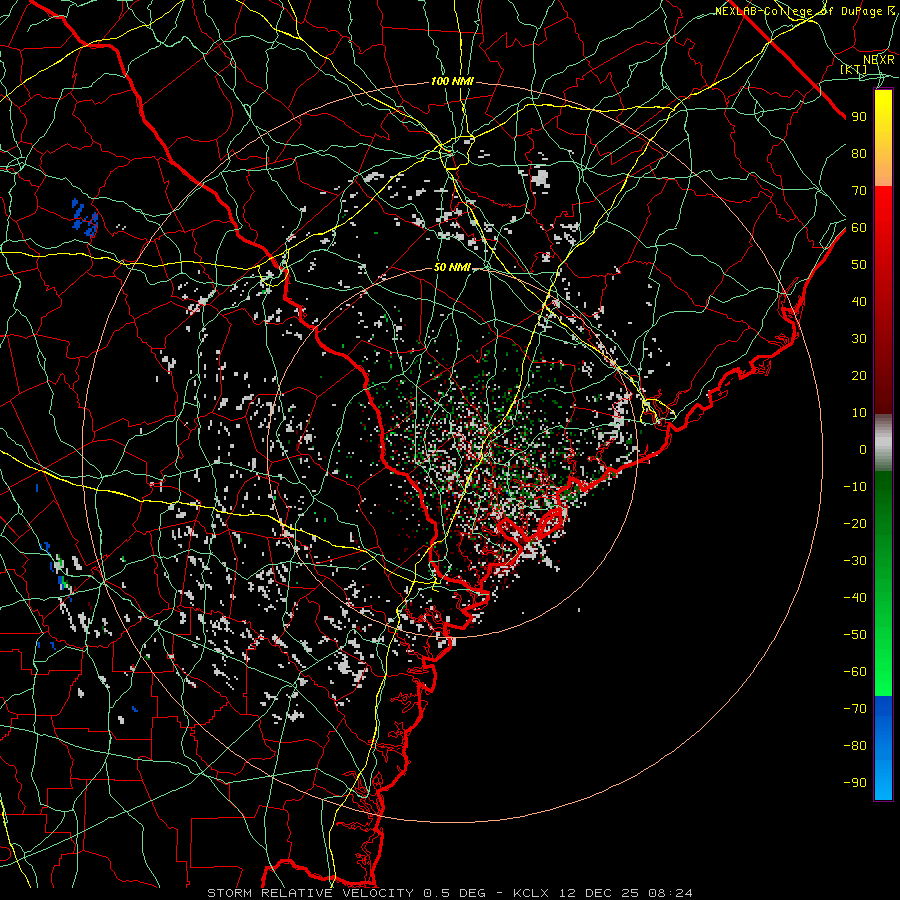Screen dimensions: 900x900
Task: Click the -20 value on the velocity scale
Action: (855, 524)
